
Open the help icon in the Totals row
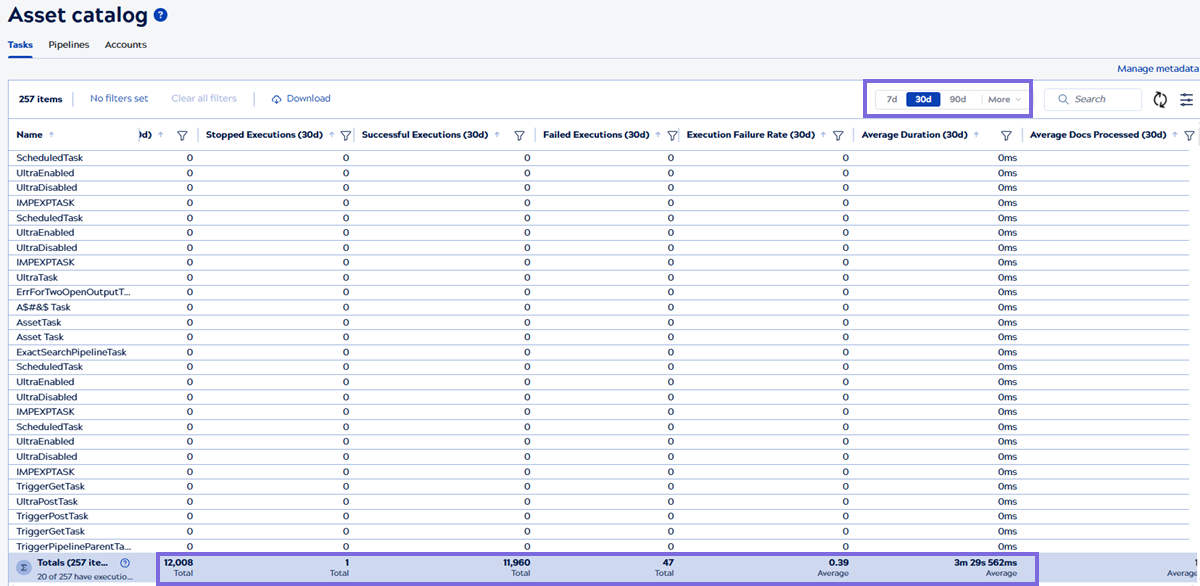click(x=125, y=563)
